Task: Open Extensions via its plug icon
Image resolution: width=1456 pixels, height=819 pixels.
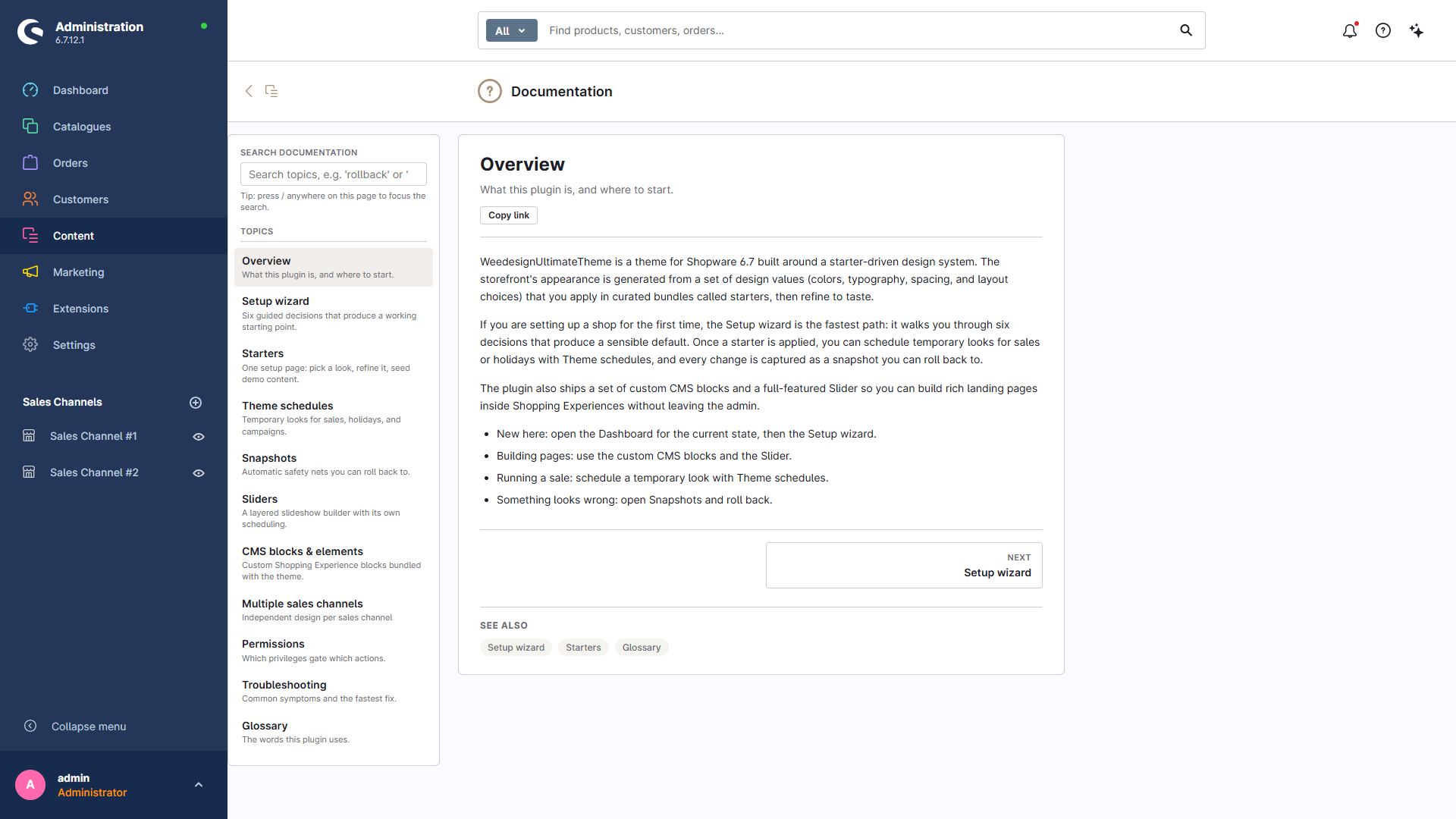Action: tap(30, 309)
